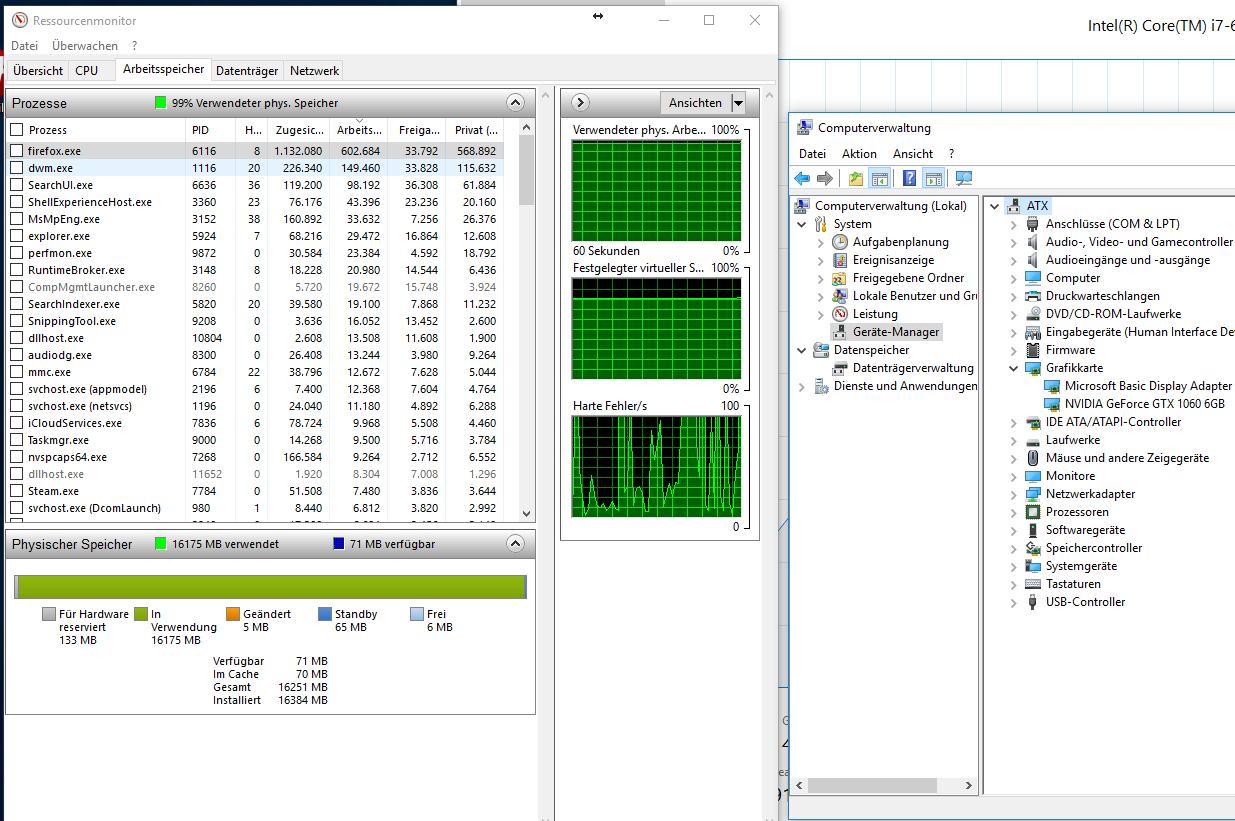Select the USB-Controller icon
The height and width of the screenshot is (821, 1235).
[x=1033, y=602]
